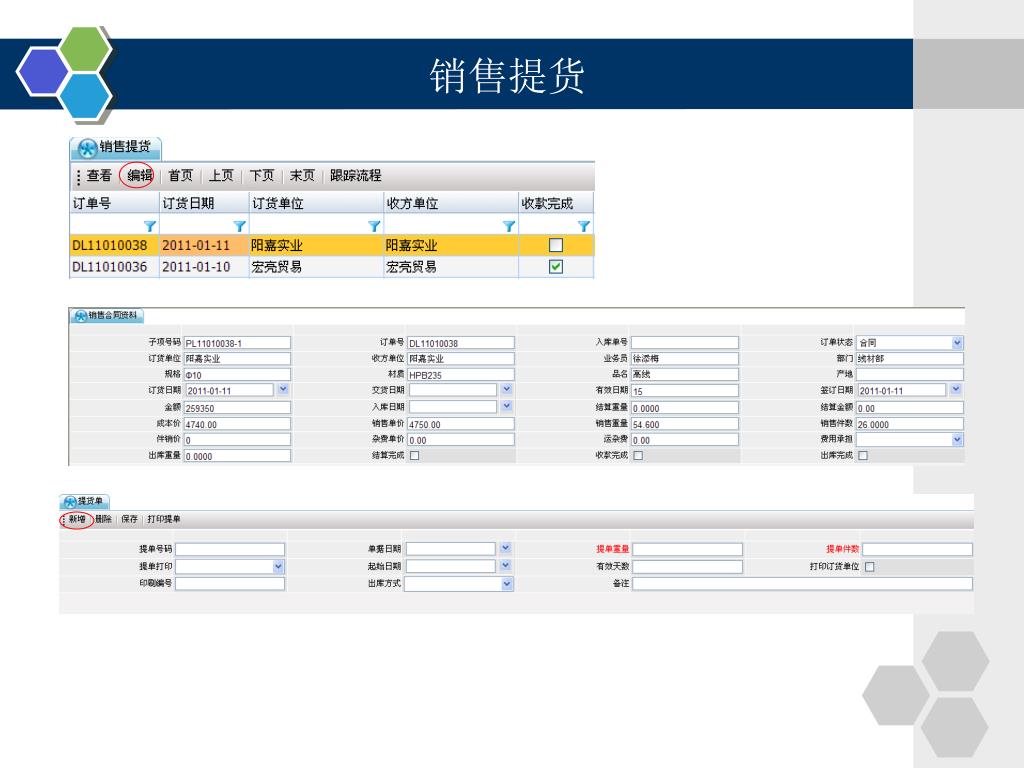Select order row DL11010038
The width and height of the screenshot is (1024, 768).
tap(332, 245)
